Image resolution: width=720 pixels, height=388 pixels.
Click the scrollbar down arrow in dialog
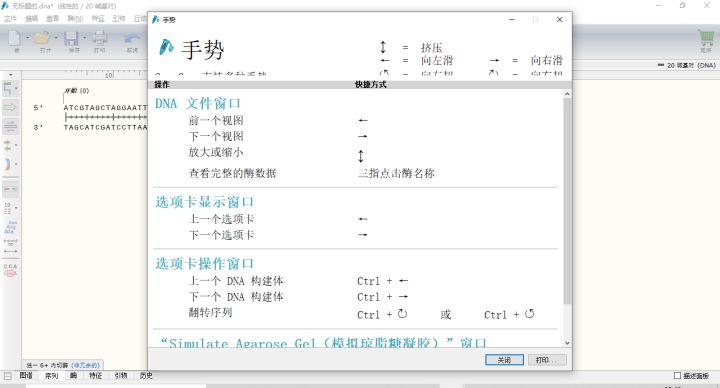click(567, 343)
